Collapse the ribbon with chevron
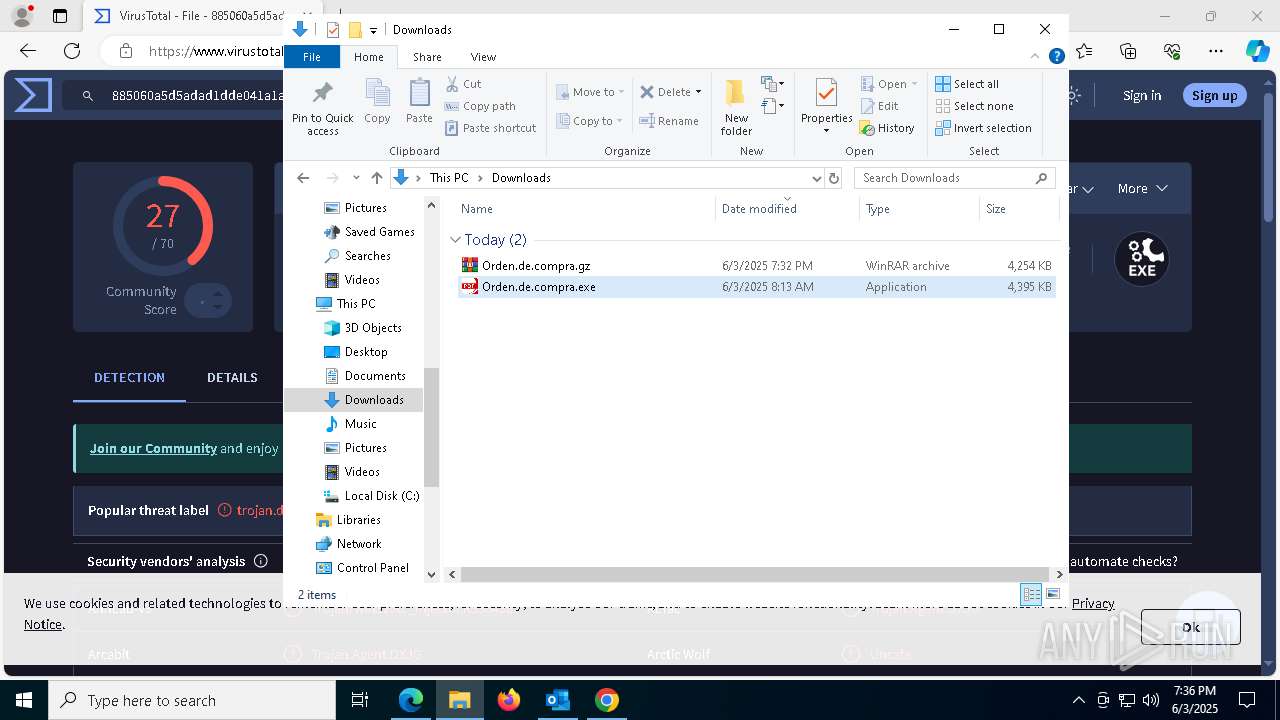This screenshot has width=1280, height=720. coord(1037,57)
